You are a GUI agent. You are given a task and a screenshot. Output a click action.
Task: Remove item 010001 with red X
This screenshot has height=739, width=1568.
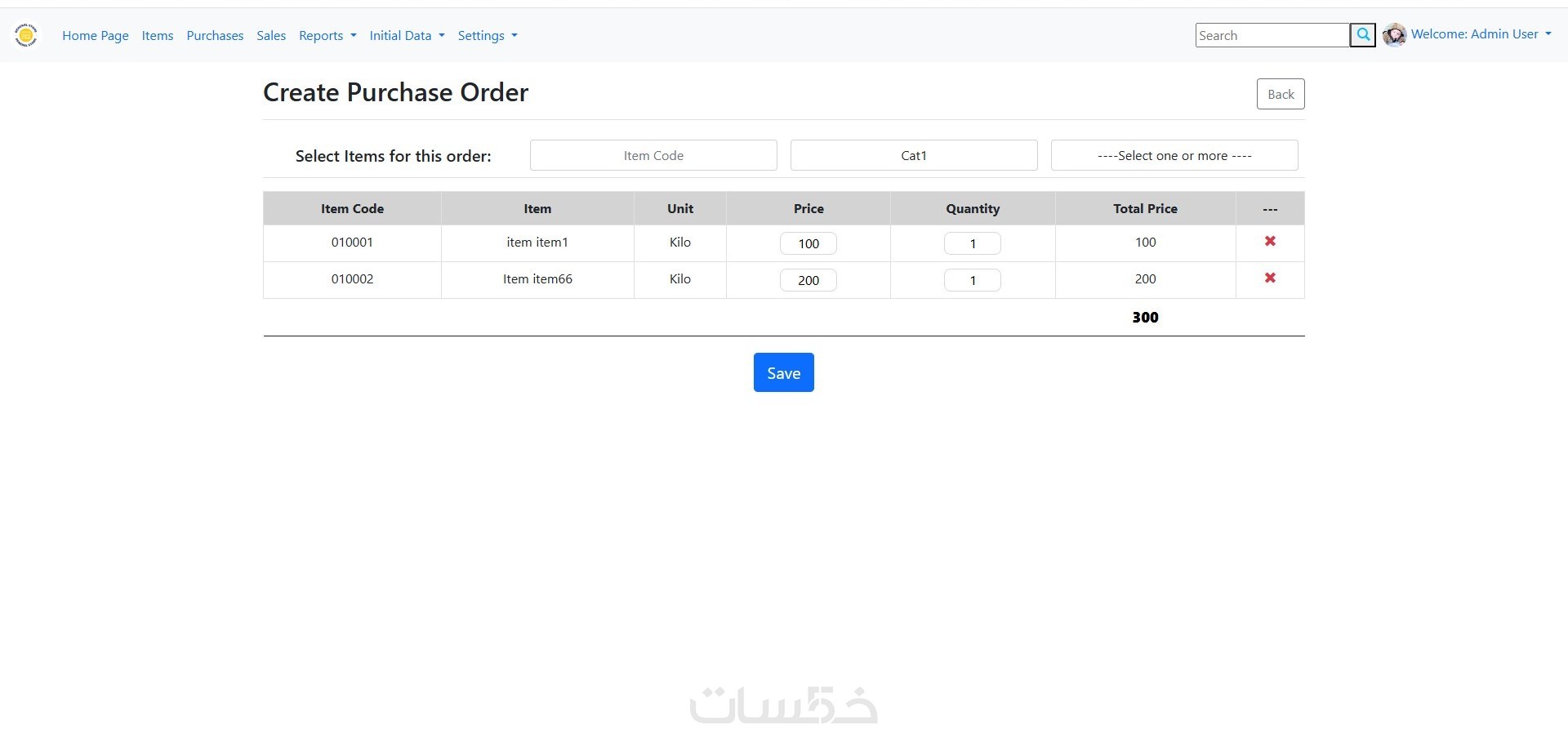[1270, 242]
